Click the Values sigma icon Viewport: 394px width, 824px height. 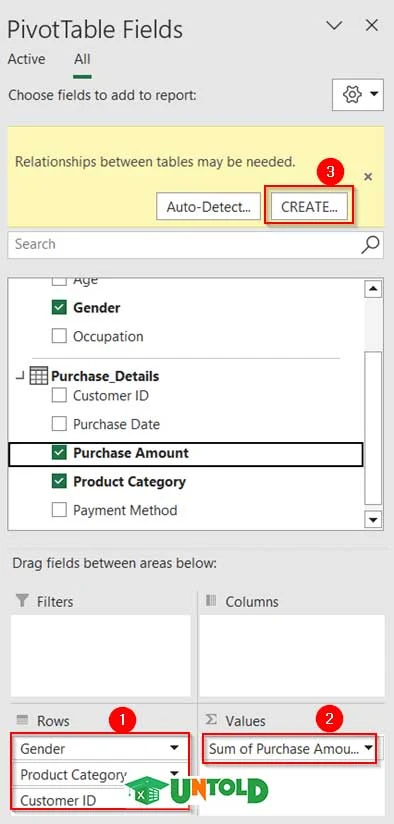pyautogui.click(x=211, y=720)
